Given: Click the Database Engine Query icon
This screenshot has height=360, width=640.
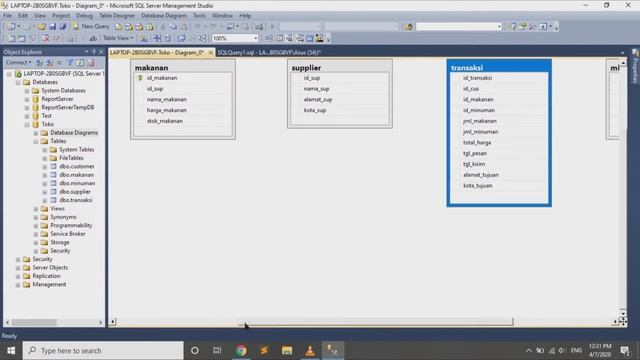Looking at the screenshot, I should tap(118, 27).
